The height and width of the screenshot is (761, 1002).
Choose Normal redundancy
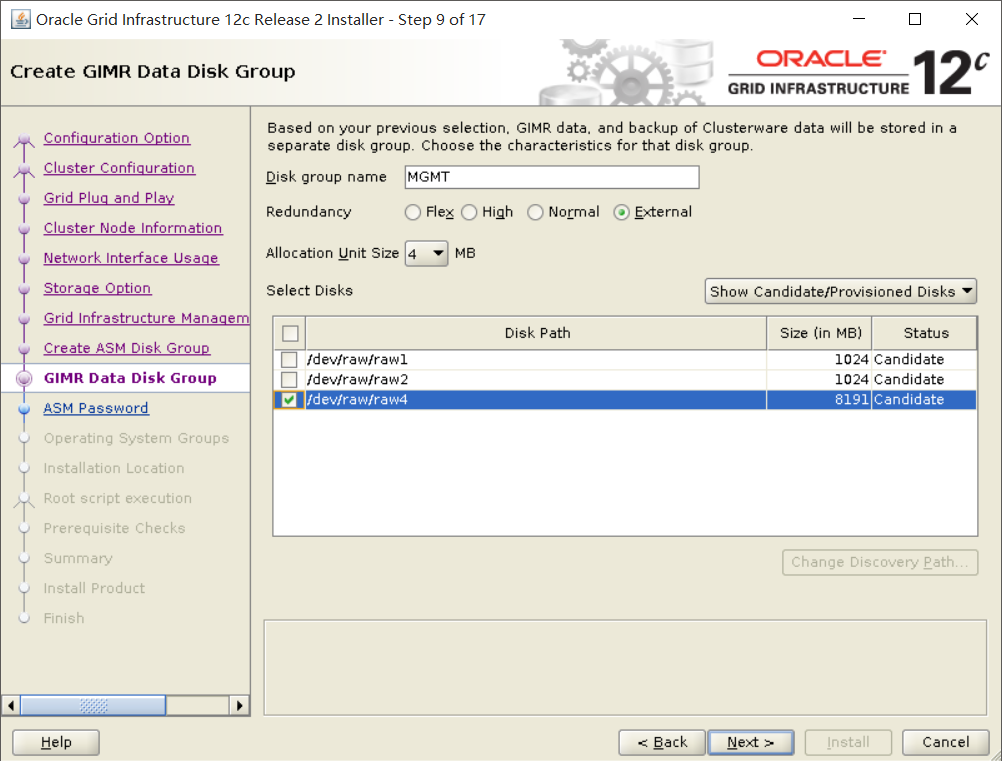[535, 212]
